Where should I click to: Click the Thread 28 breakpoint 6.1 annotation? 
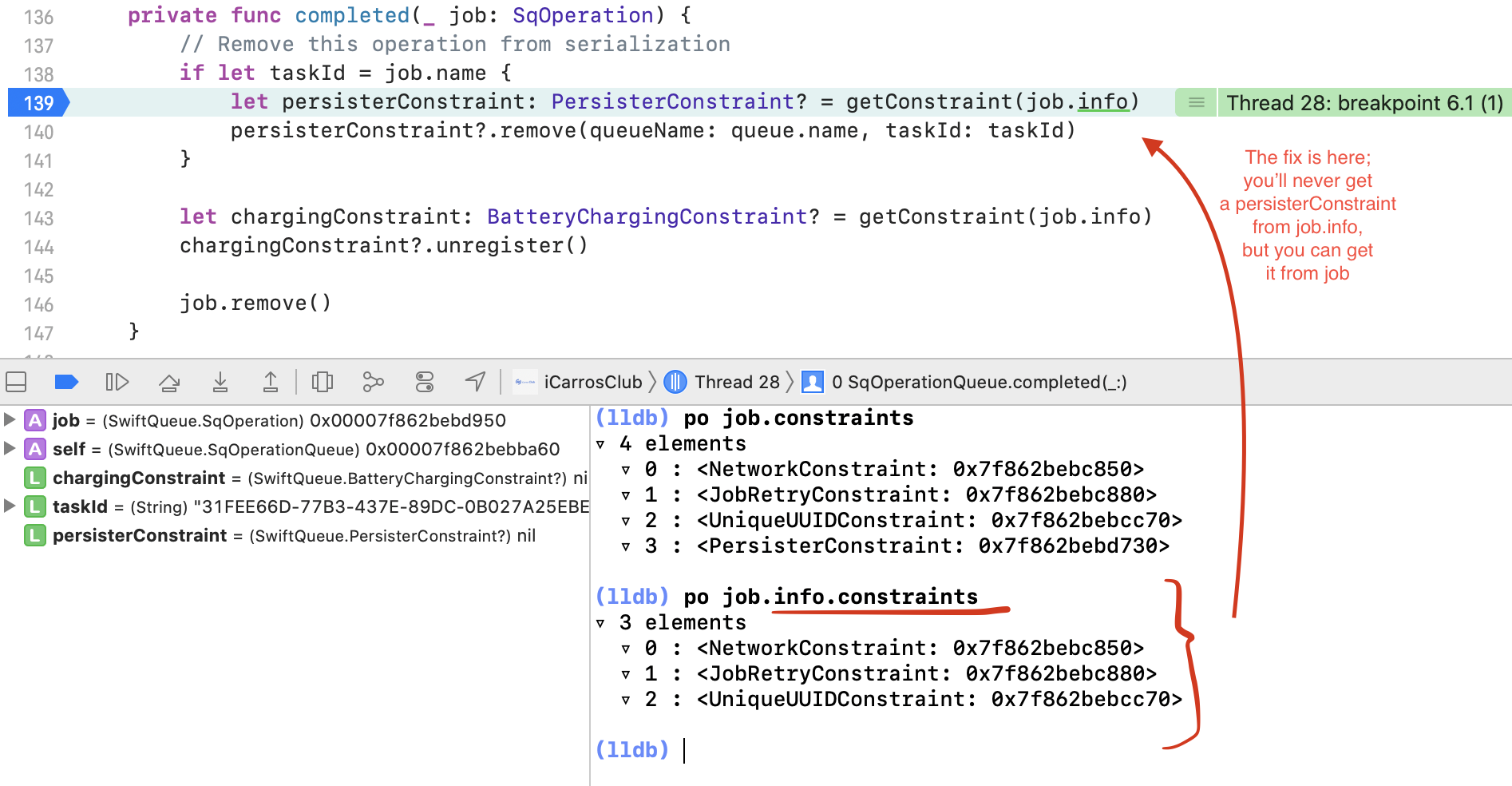[x=1361, y=102]
